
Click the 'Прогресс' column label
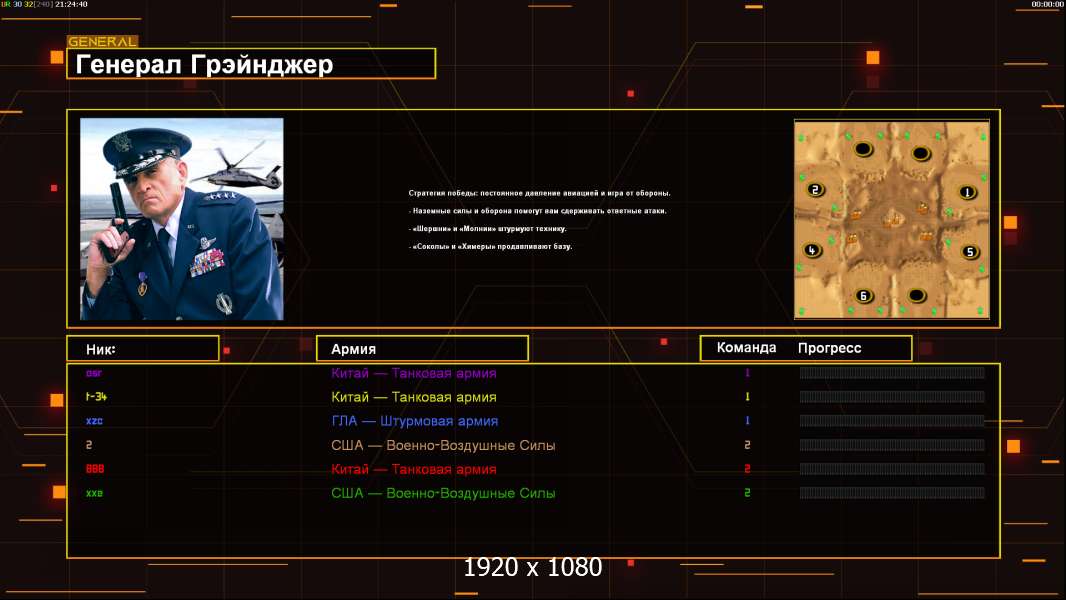click(x=829, y=348)
